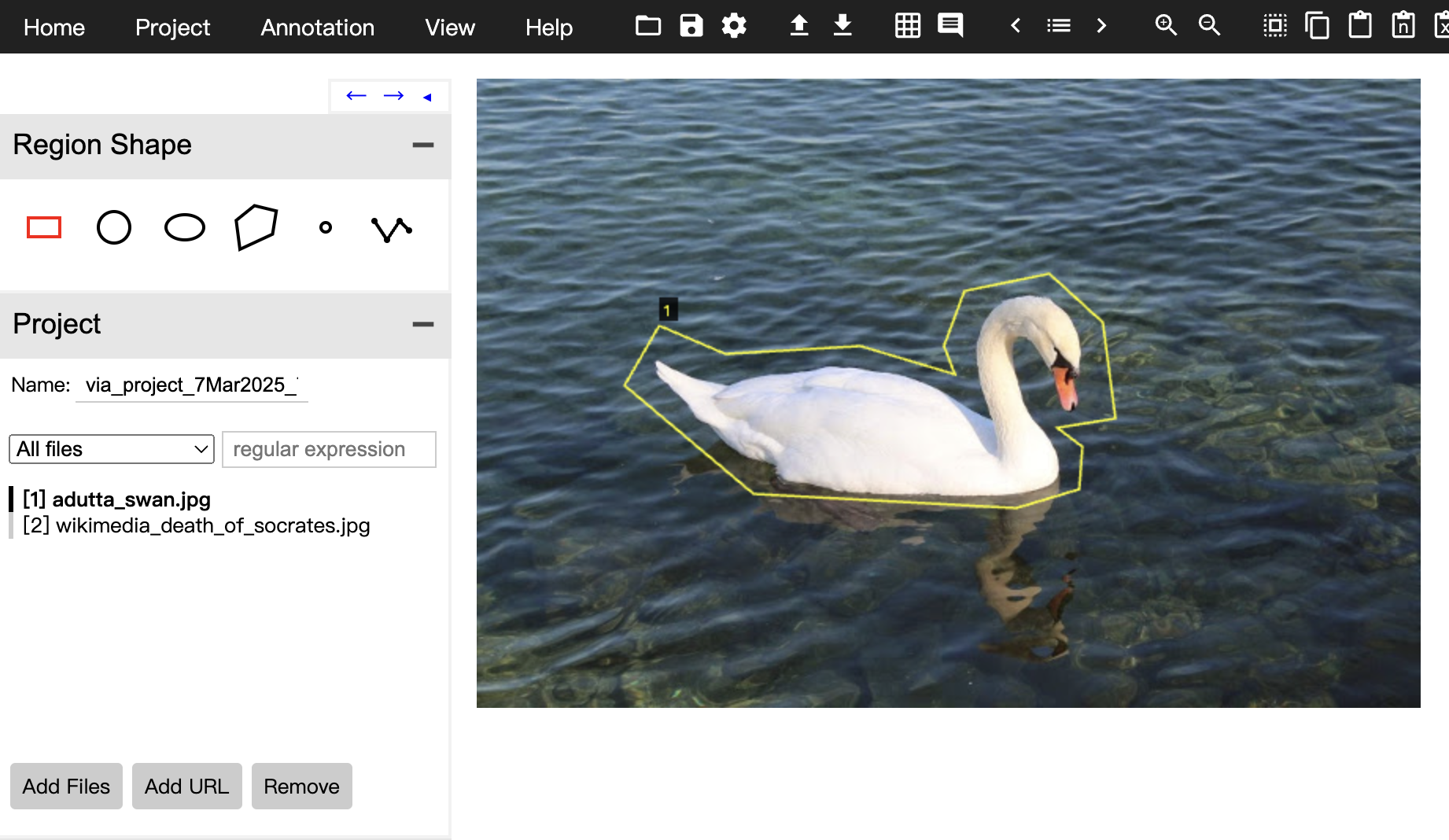Open the View menu
The width and height of the screenshot is (1449, 840).
[x=450, y=28]
